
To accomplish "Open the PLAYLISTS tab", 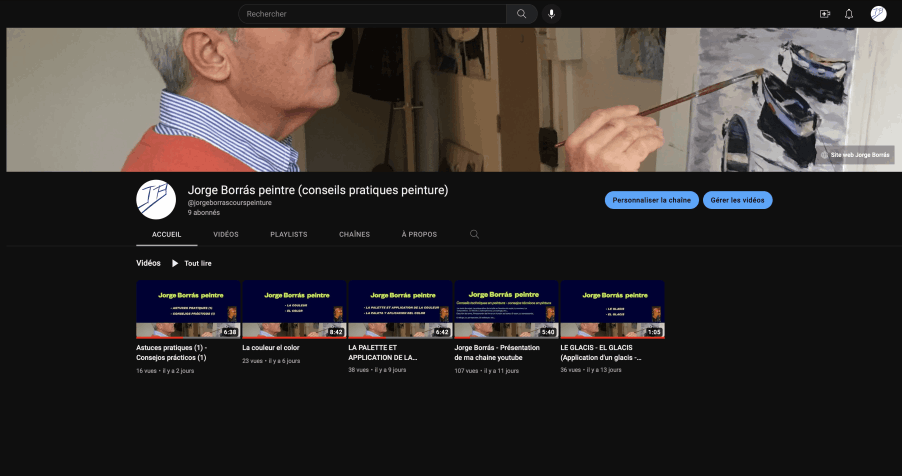I will pyautogui.click(x=288, y=234).
